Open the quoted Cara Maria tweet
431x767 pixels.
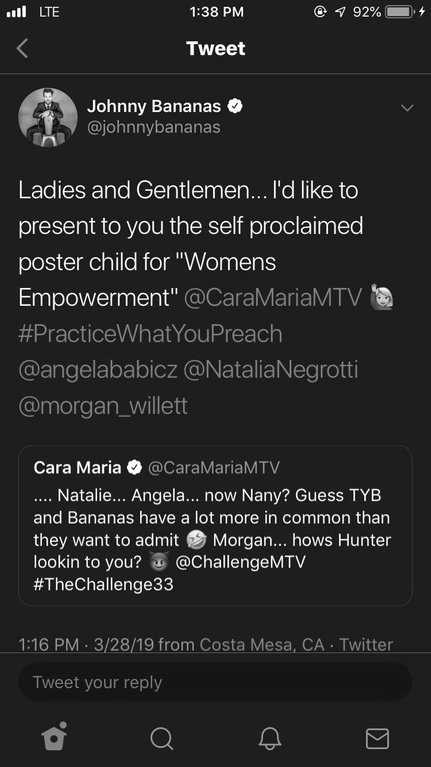[x=215, y=525]
